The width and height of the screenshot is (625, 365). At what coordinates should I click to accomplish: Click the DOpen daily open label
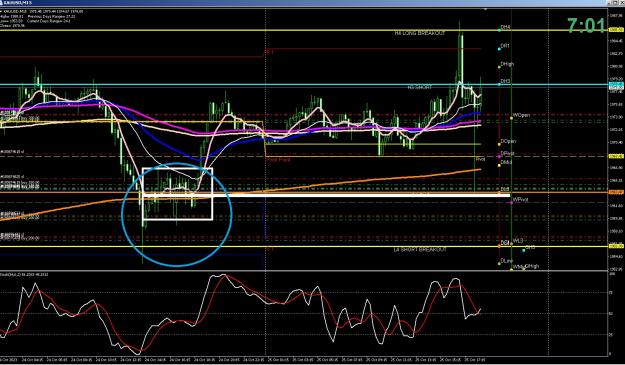(508, 141)
